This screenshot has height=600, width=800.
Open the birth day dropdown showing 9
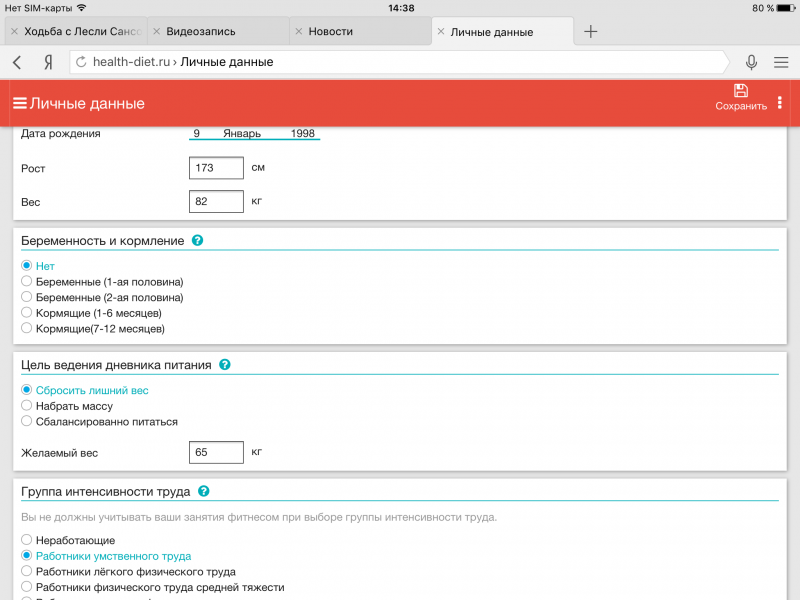[x=198, y=133]
